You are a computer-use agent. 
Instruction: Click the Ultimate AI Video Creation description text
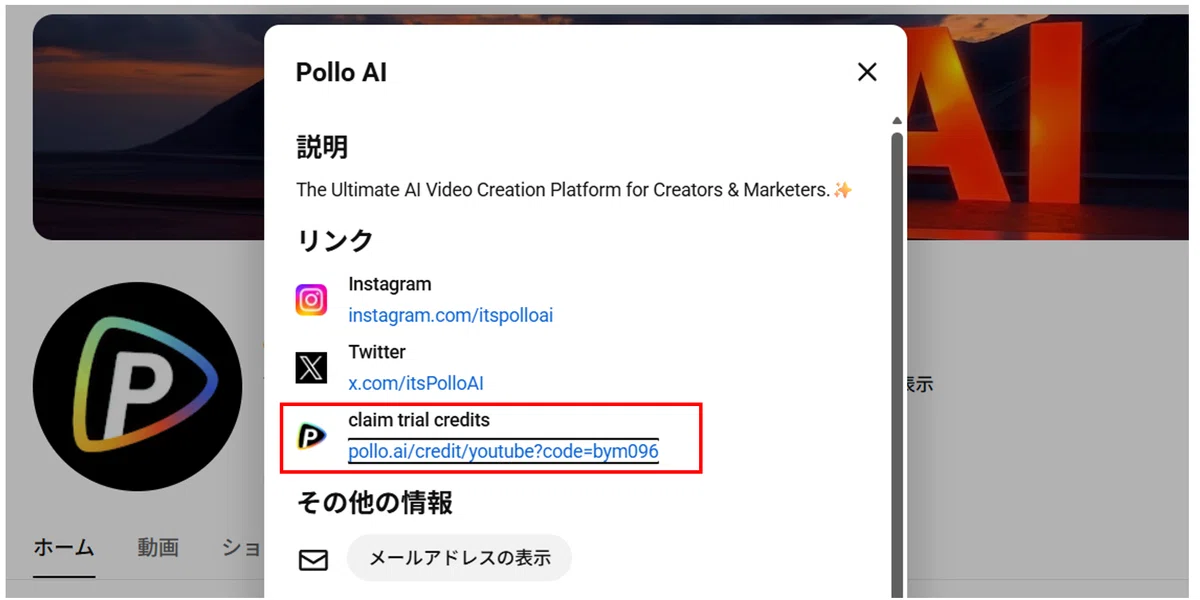click(574, 190)
